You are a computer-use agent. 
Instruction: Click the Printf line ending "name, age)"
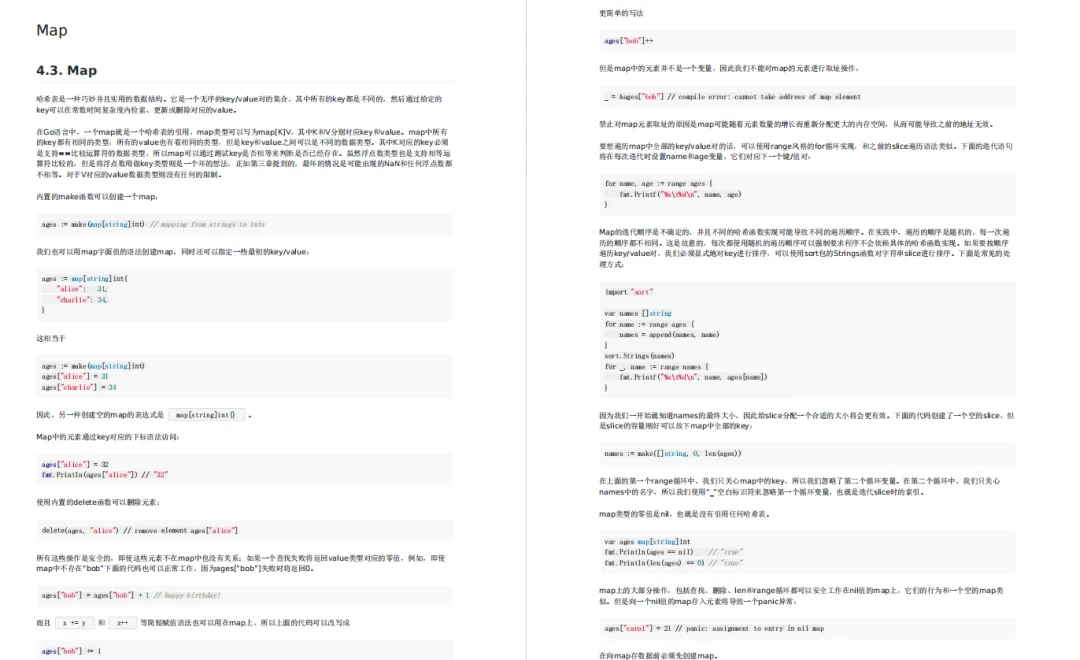pyautogui.click(x=680, y=195)
